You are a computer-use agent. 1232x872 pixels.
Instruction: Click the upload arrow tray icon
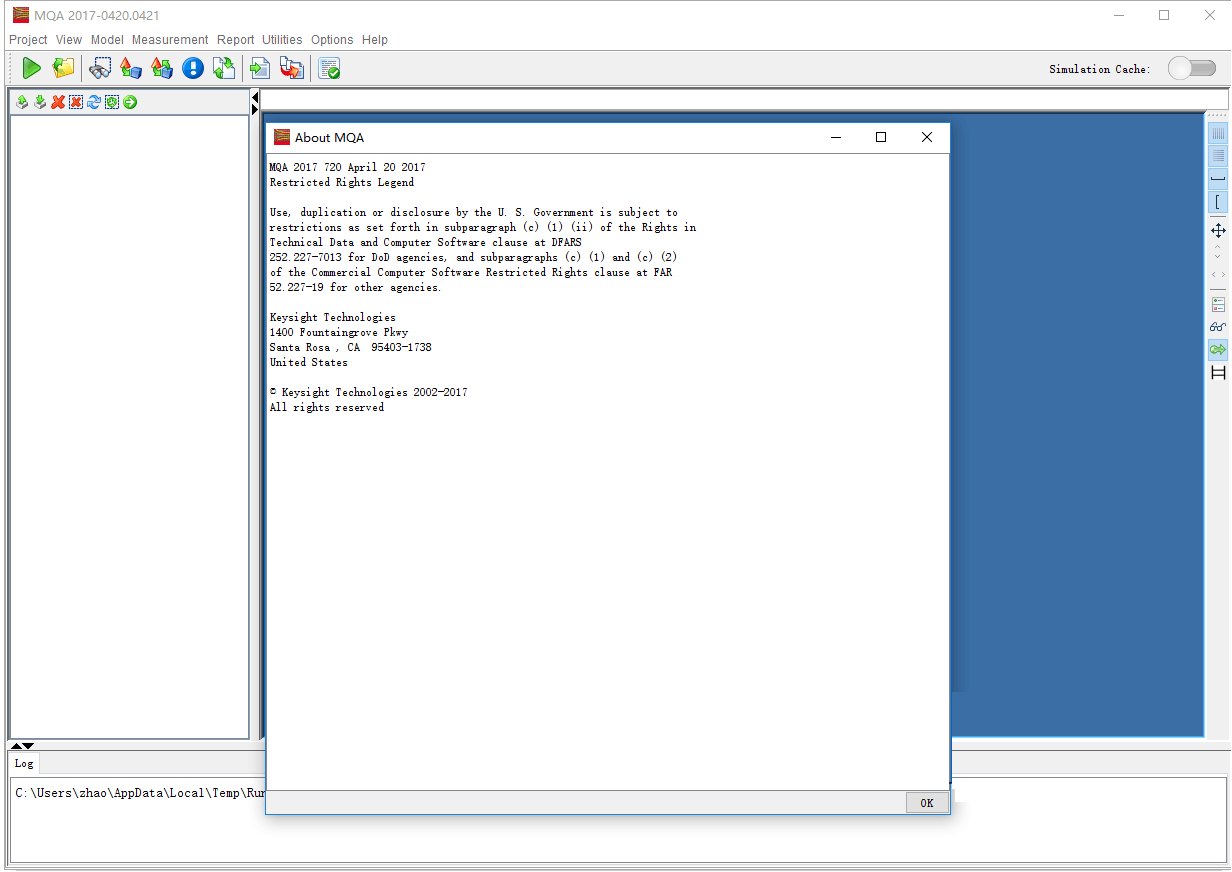22,102
